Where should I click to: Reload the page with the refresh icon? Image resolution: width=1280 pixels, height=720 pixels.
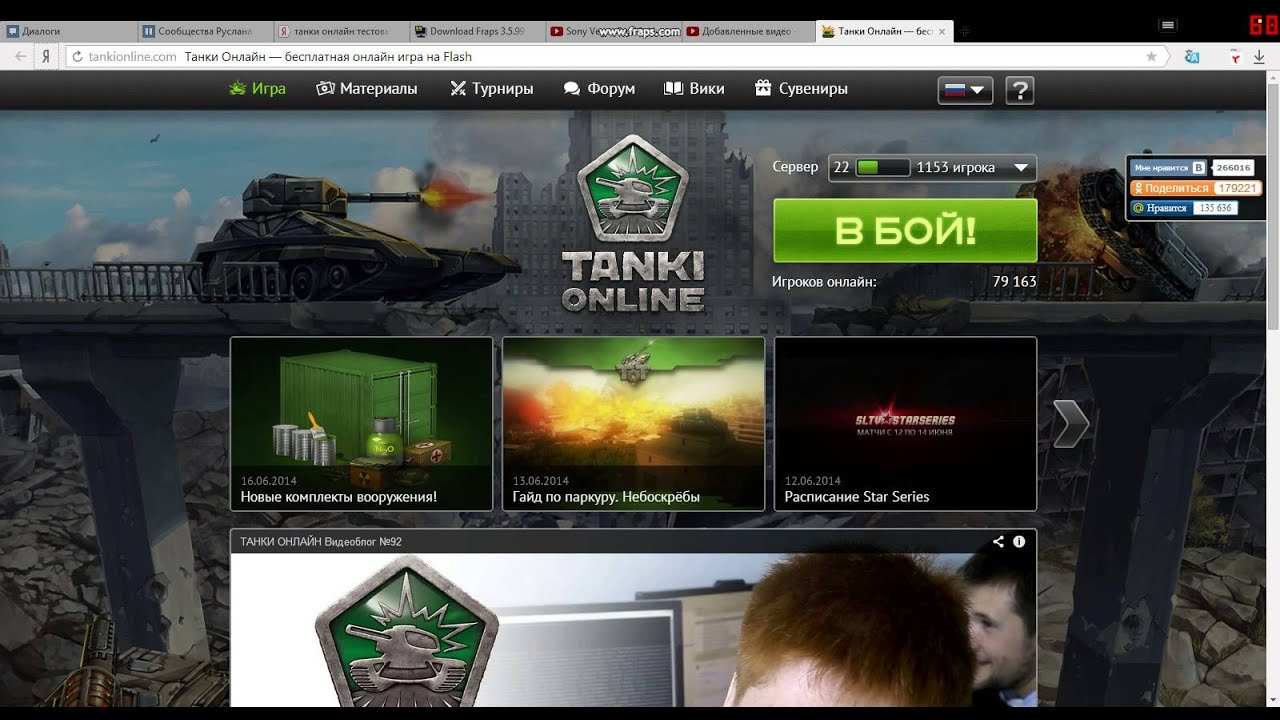(x=77, y=57)
